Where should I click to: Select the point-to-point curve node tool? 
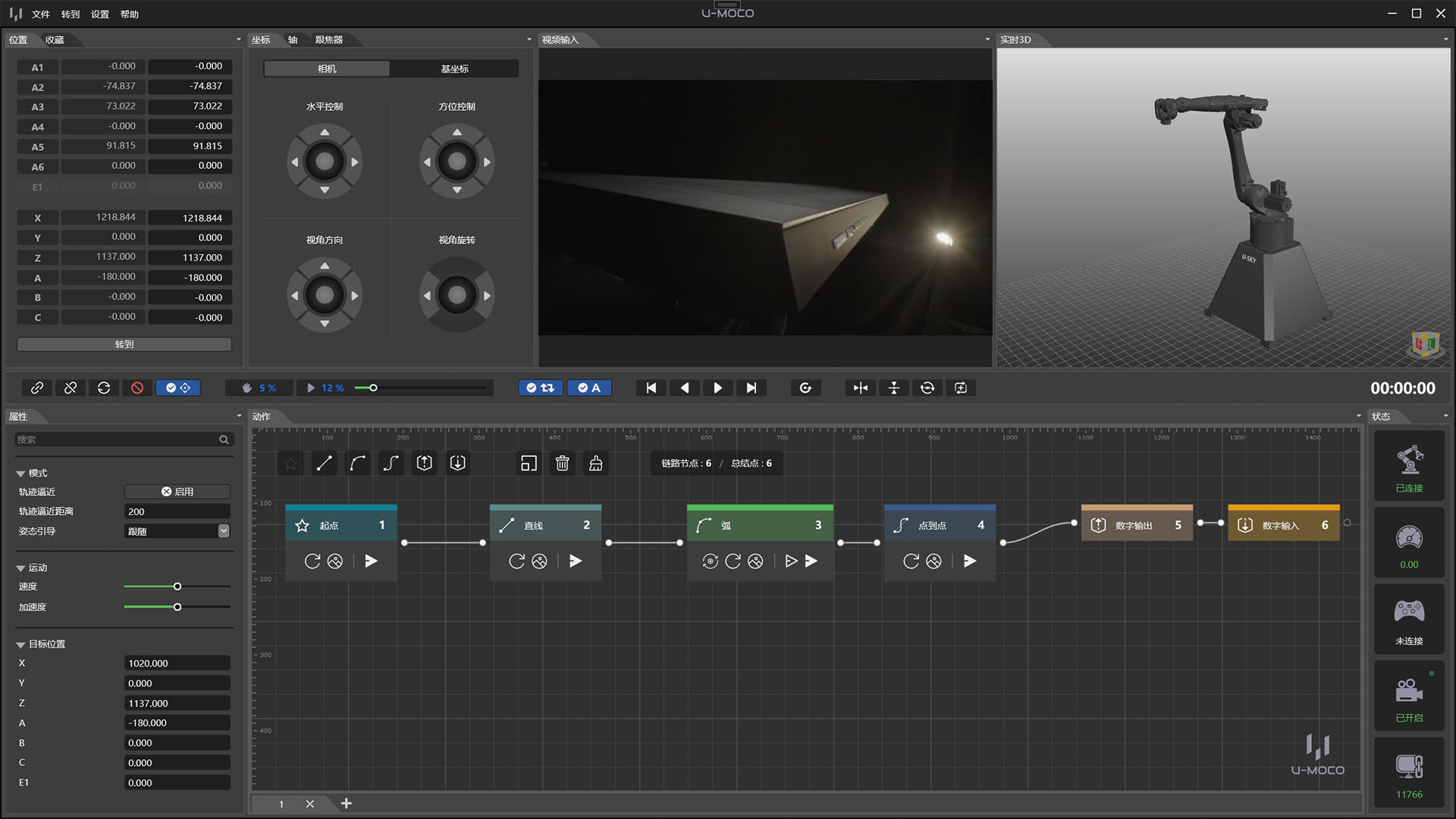(391, 463)
